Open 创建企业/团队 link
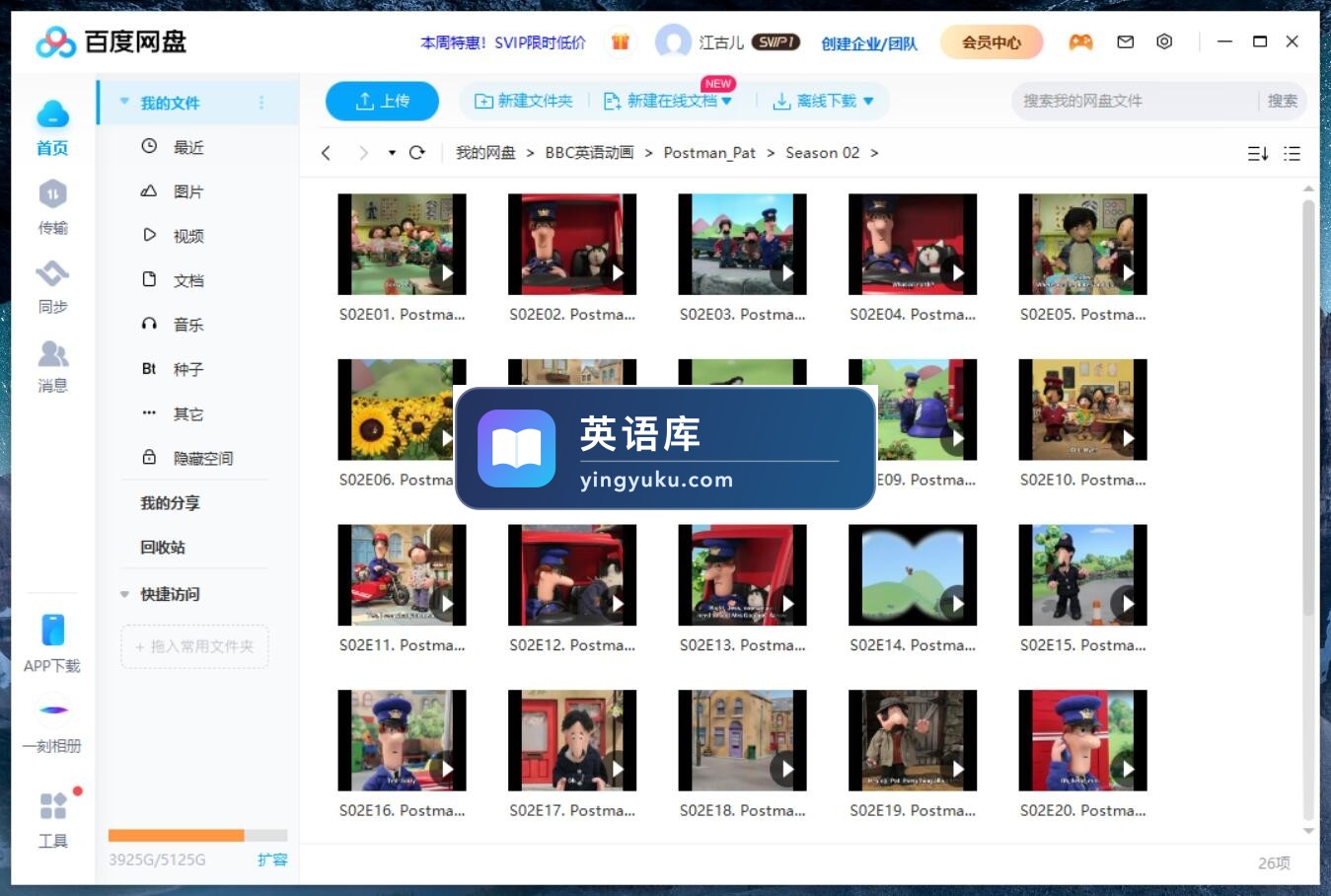The width and height of the screenshot is (1331, 896). 869,42
